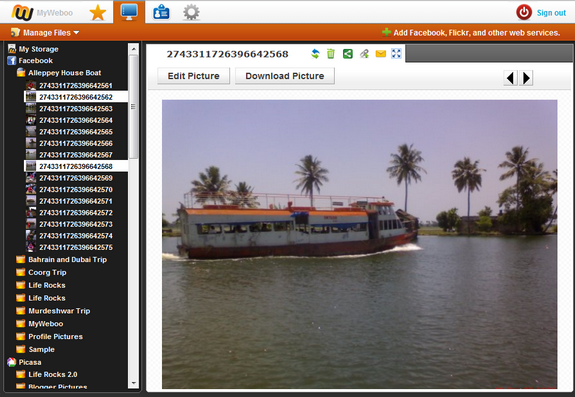Select file 274331726396642569
575x397 pixels.
click(x=76, y=178)
